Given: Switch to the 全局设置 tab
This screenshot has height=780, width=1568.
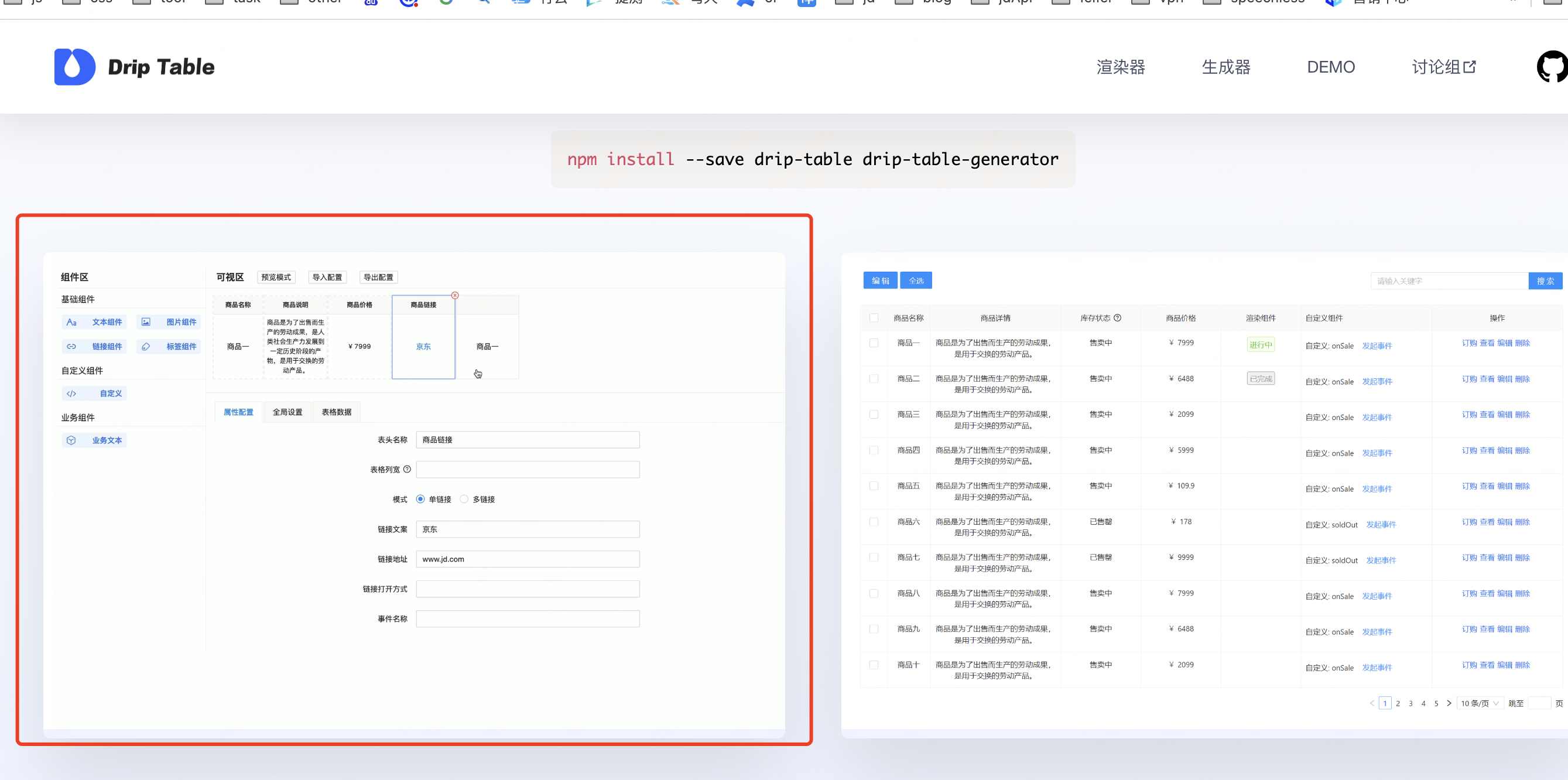Looking at the screenshot, I should [287, 412].
